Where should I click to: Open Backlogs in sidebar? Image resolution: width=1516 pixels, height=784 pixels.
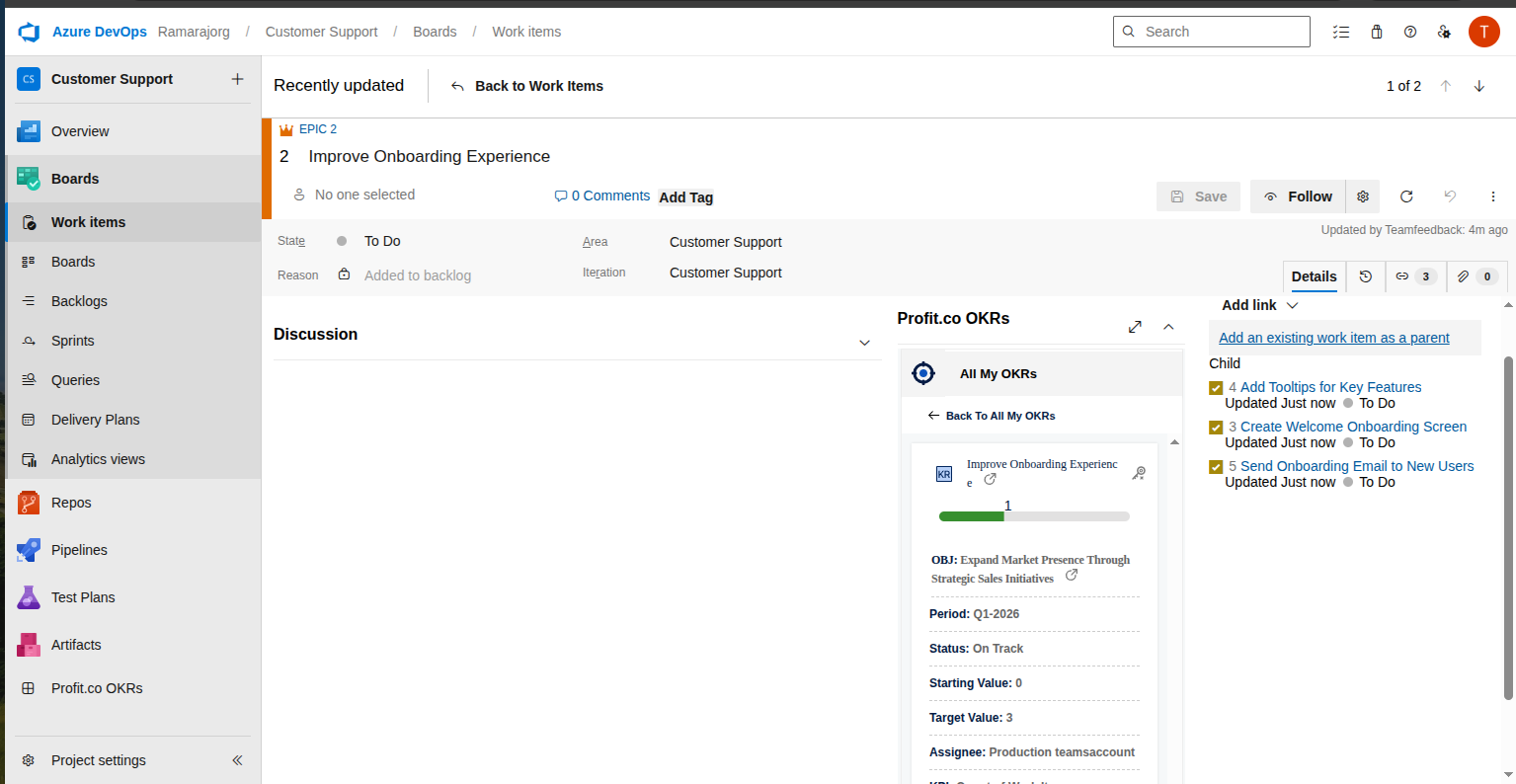click(133, 301)
